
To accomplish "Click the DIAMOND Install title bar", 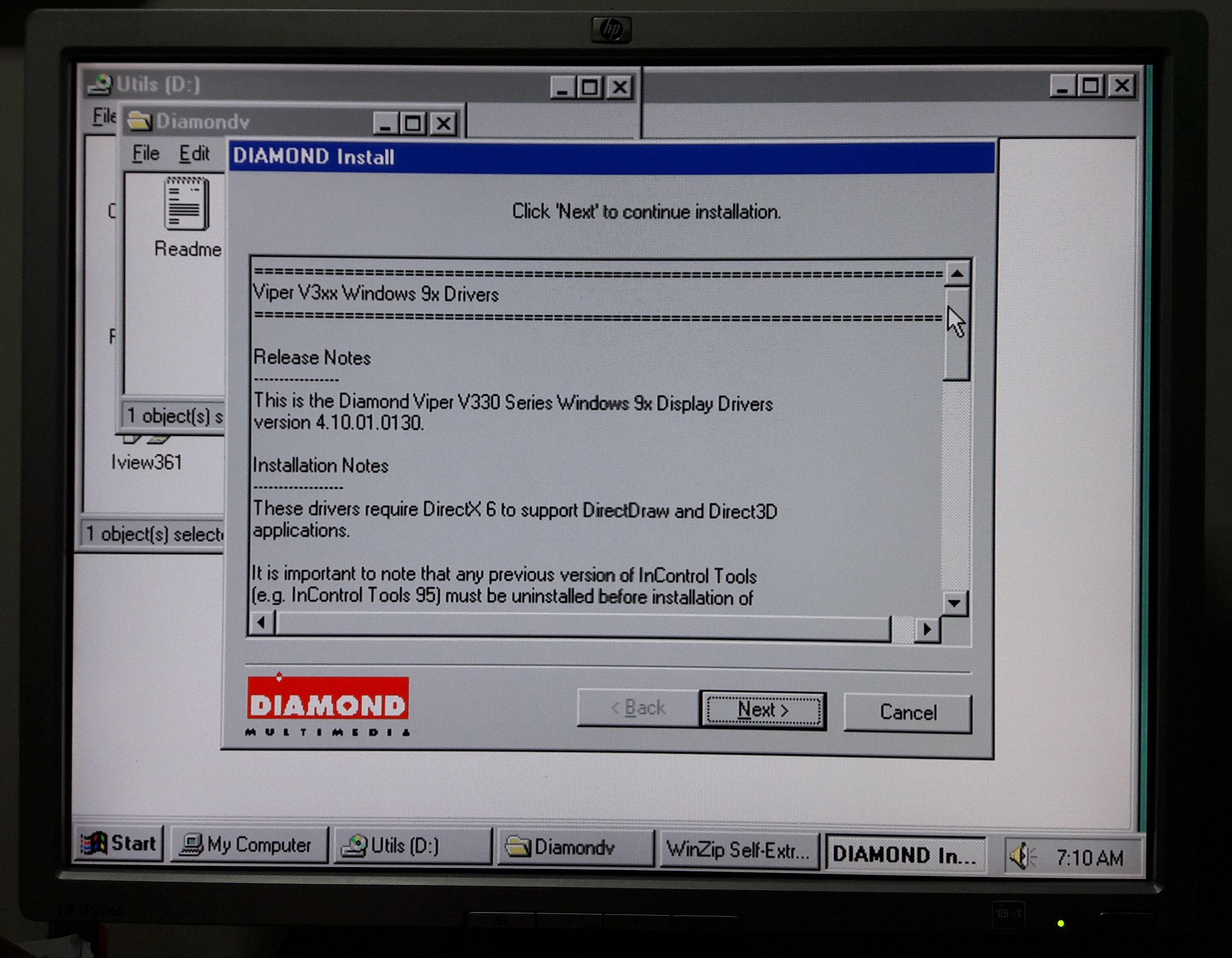I will pyautogui.click(x=612, y=157).
